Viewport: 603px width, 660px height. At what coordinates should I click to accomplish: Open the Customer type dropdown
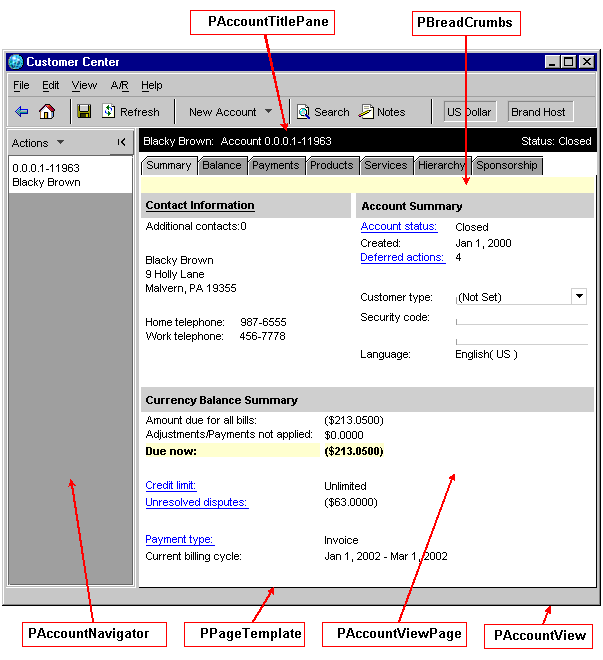(579, 296)
